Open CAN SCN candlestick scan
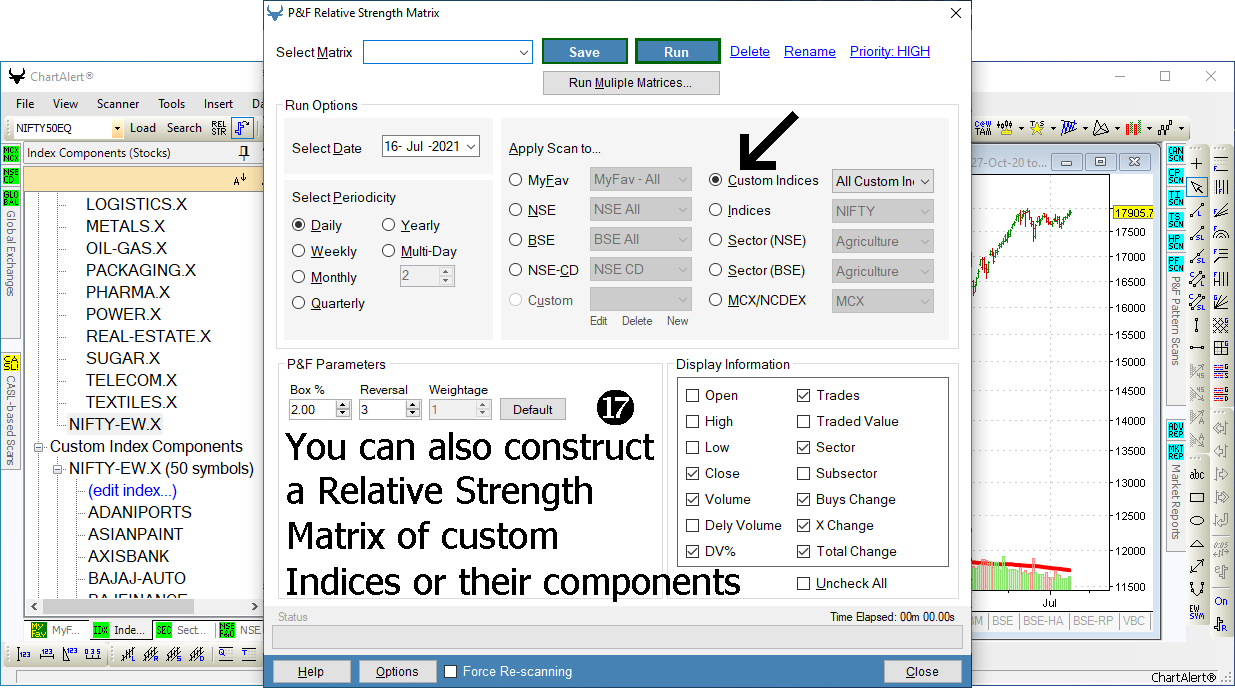The height and width of the screenshot is (688, 1235). point(1175,154)
